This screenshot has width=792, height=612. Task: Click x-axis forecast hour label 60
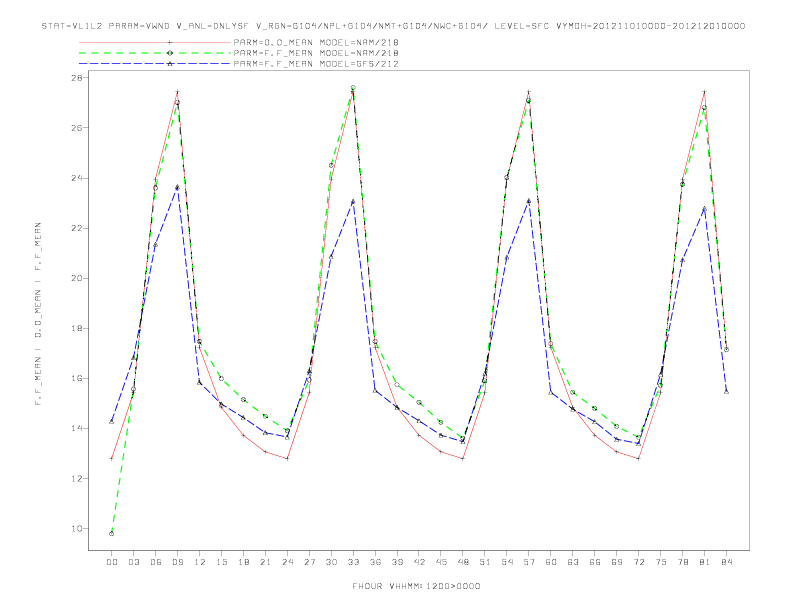(551, 562)
